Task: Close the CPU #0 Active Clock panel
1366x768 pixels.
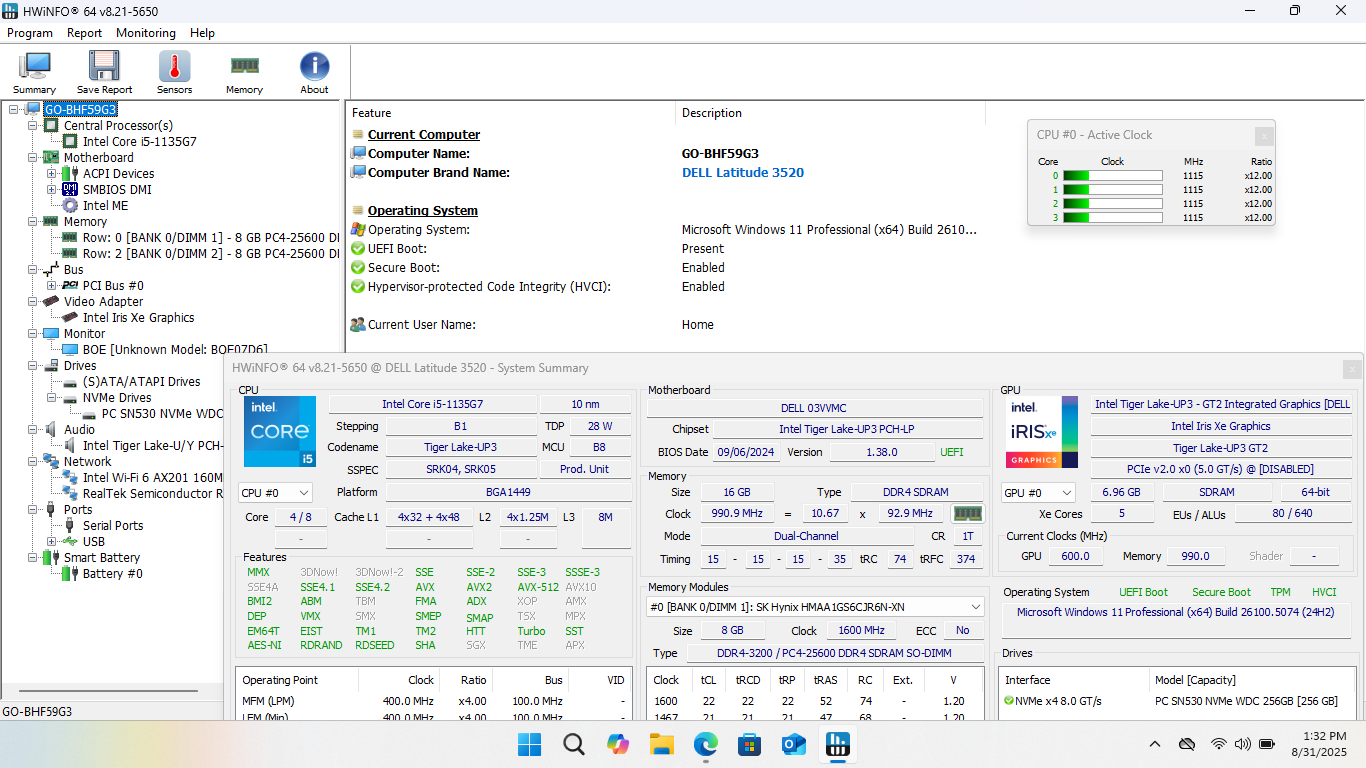Action: (x=1264, y=135)
